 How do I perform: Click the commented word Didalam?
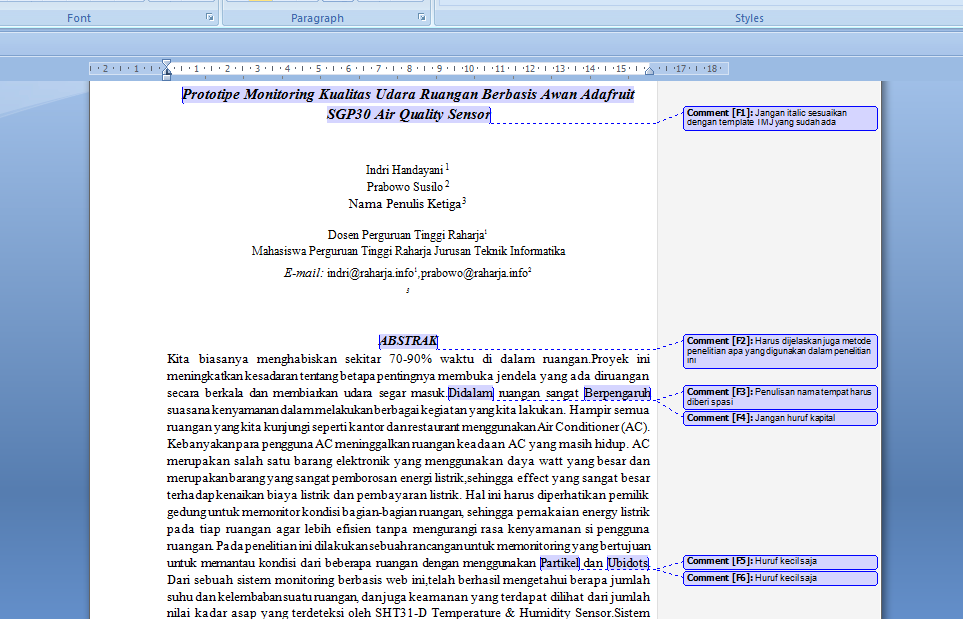[471, 393]
